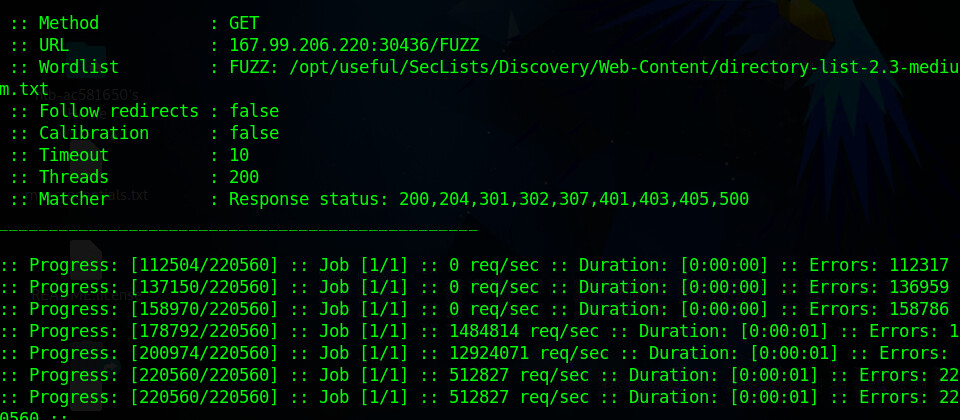Image resolution: width=960 pixels, height=420 pixels.
Task: Click the progress count 137150/220560
Action: 204,287
